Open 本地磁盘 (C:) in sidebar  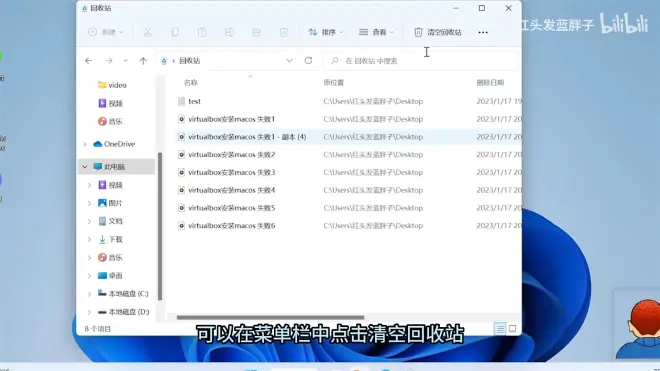(123, 294)
